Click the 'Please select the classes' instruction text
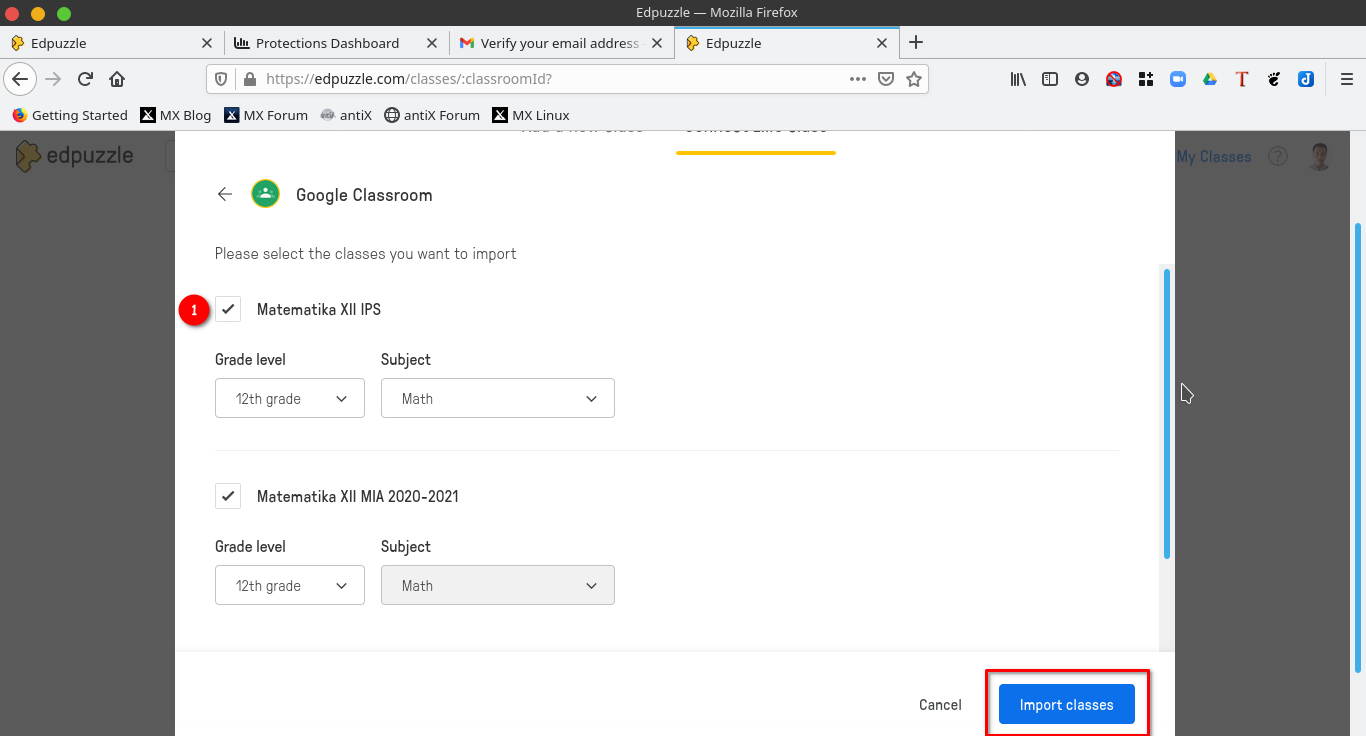This screenshot has width=1366, height=736. (366, 254)
